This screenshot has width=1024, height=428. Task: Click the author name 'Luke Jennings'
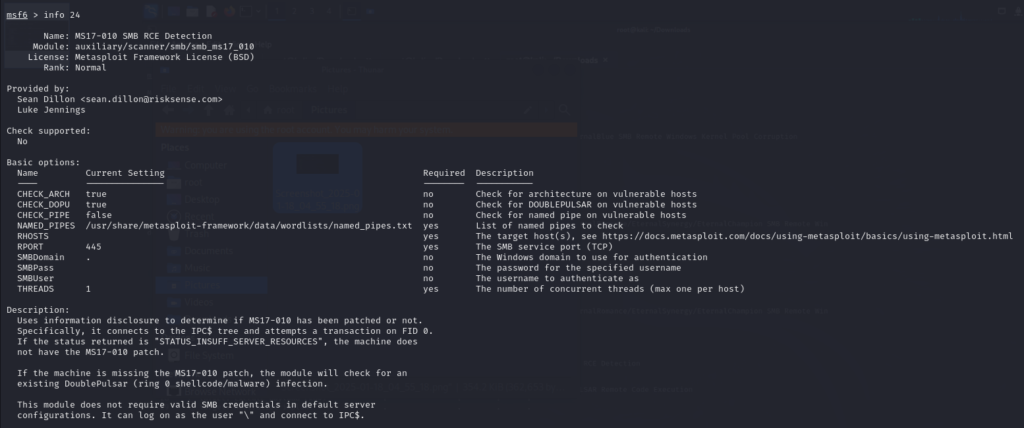(x=51, y=109)
